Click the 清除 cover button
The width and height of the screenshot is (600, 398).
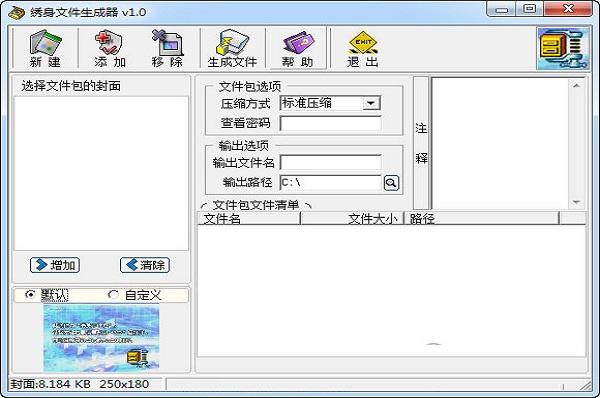145,265
